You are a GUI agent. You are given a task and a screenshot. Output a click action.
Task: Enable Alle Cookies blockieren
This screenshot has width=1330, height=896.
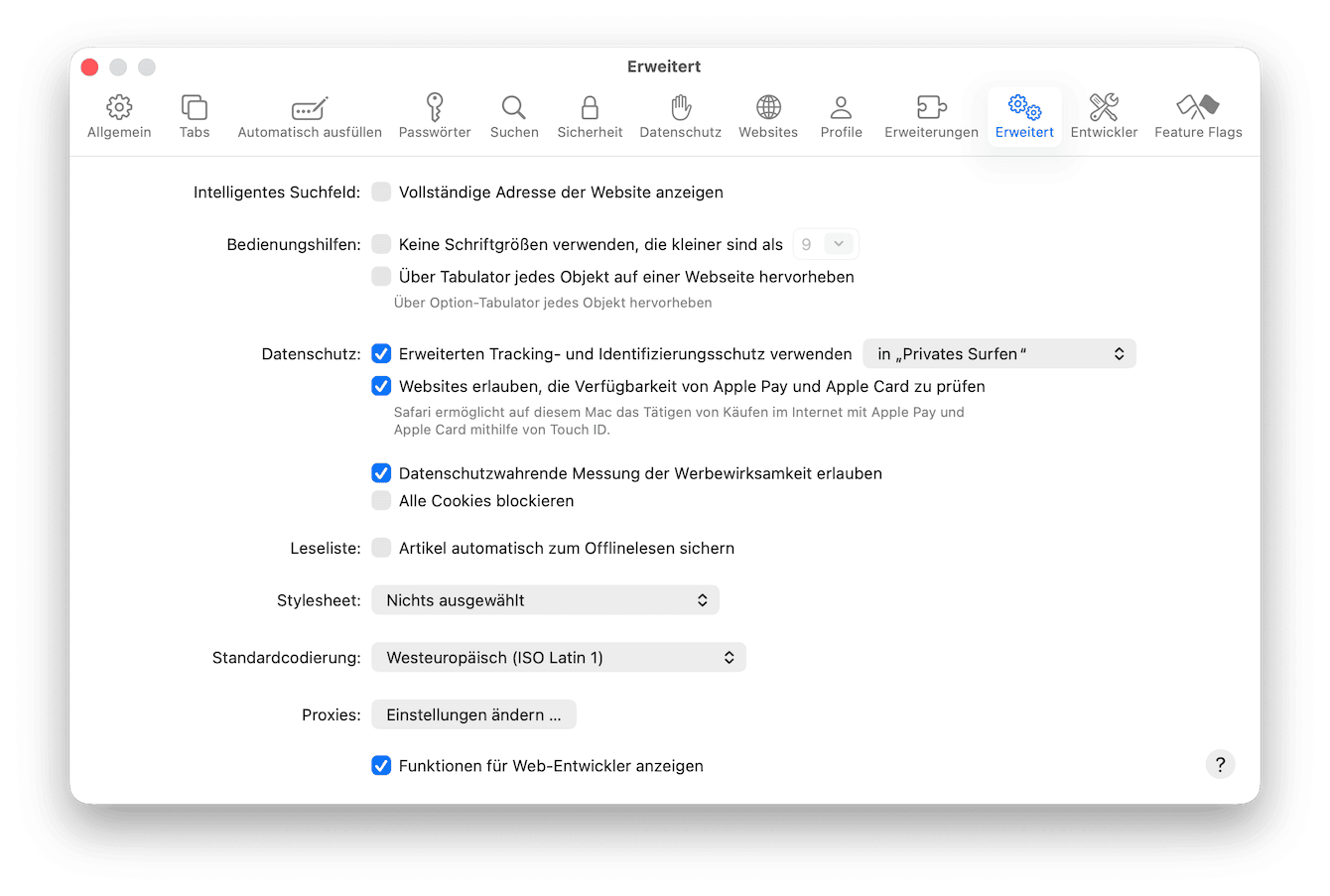[x=381, y=500]
